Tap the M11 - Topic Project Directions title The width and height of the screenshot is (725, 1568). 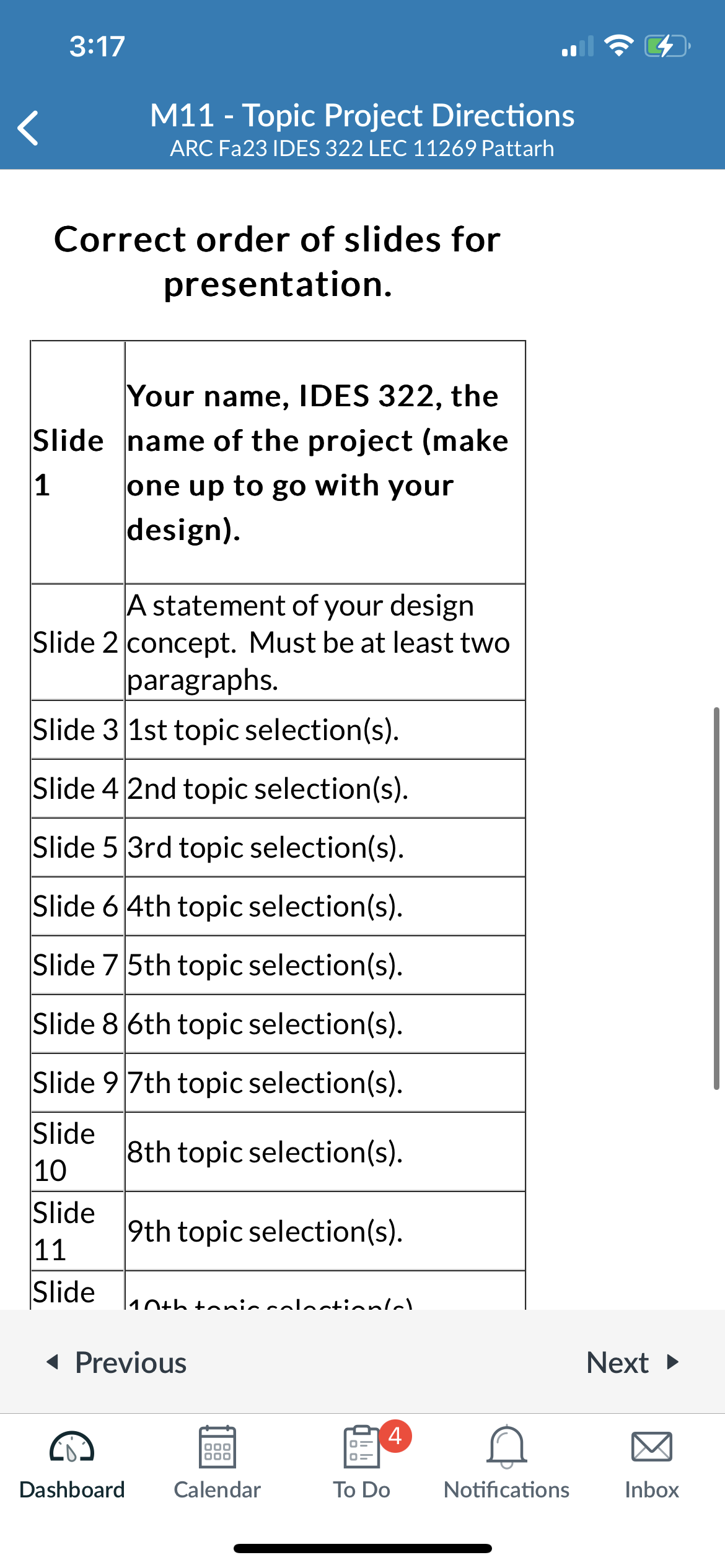click(362, 116)
